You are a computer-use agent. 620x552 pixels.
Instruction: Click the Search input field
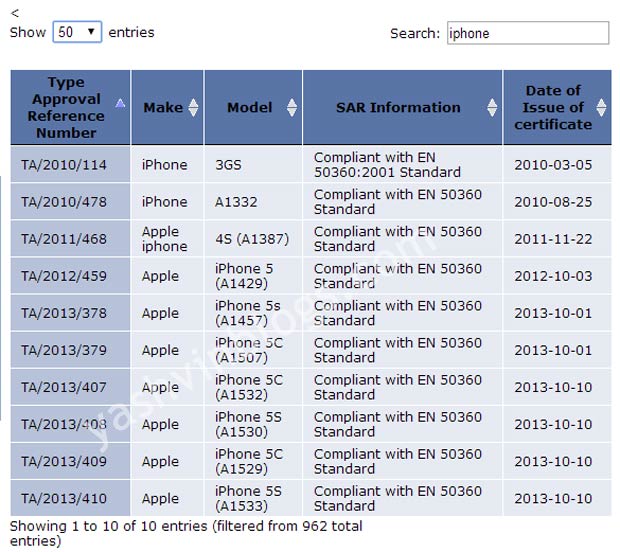(x=526, y=33)
